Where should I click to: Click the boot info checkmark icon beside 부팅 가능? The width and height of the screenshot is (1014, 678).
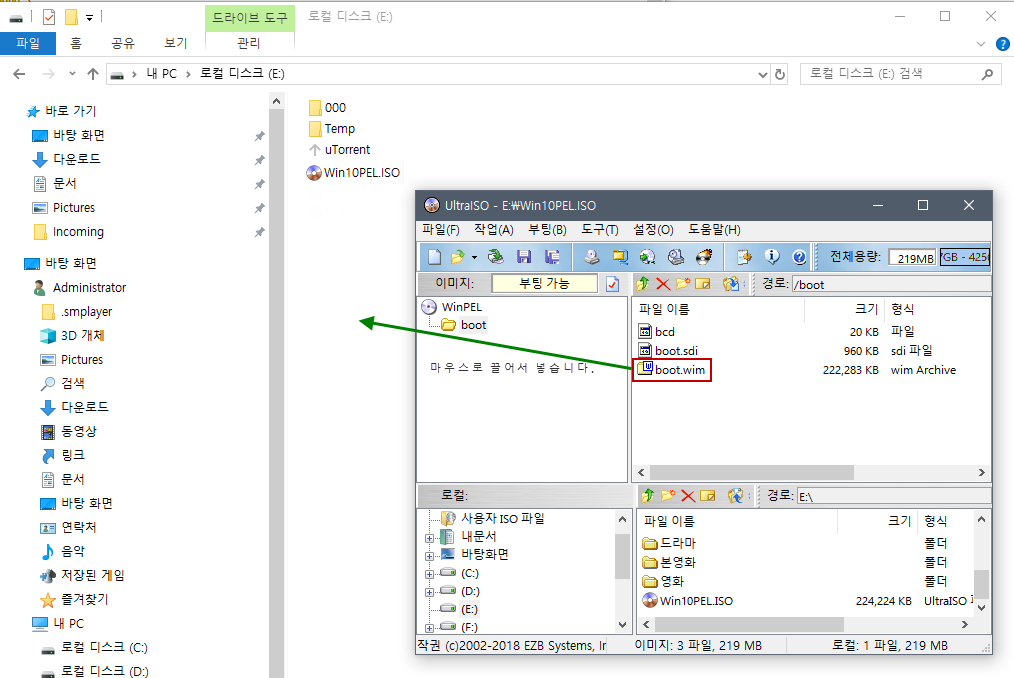coord(612,284)
